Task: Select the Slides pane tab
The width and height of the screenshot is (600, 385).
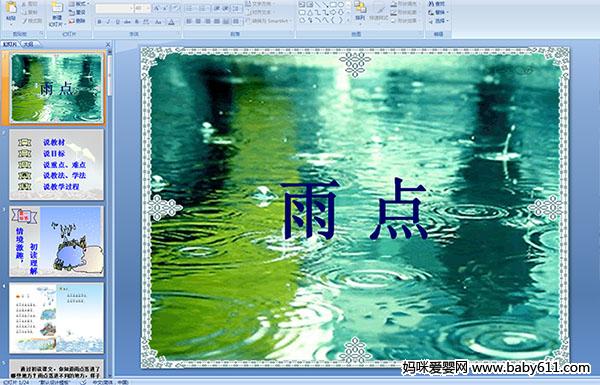Action: point(10,44)
